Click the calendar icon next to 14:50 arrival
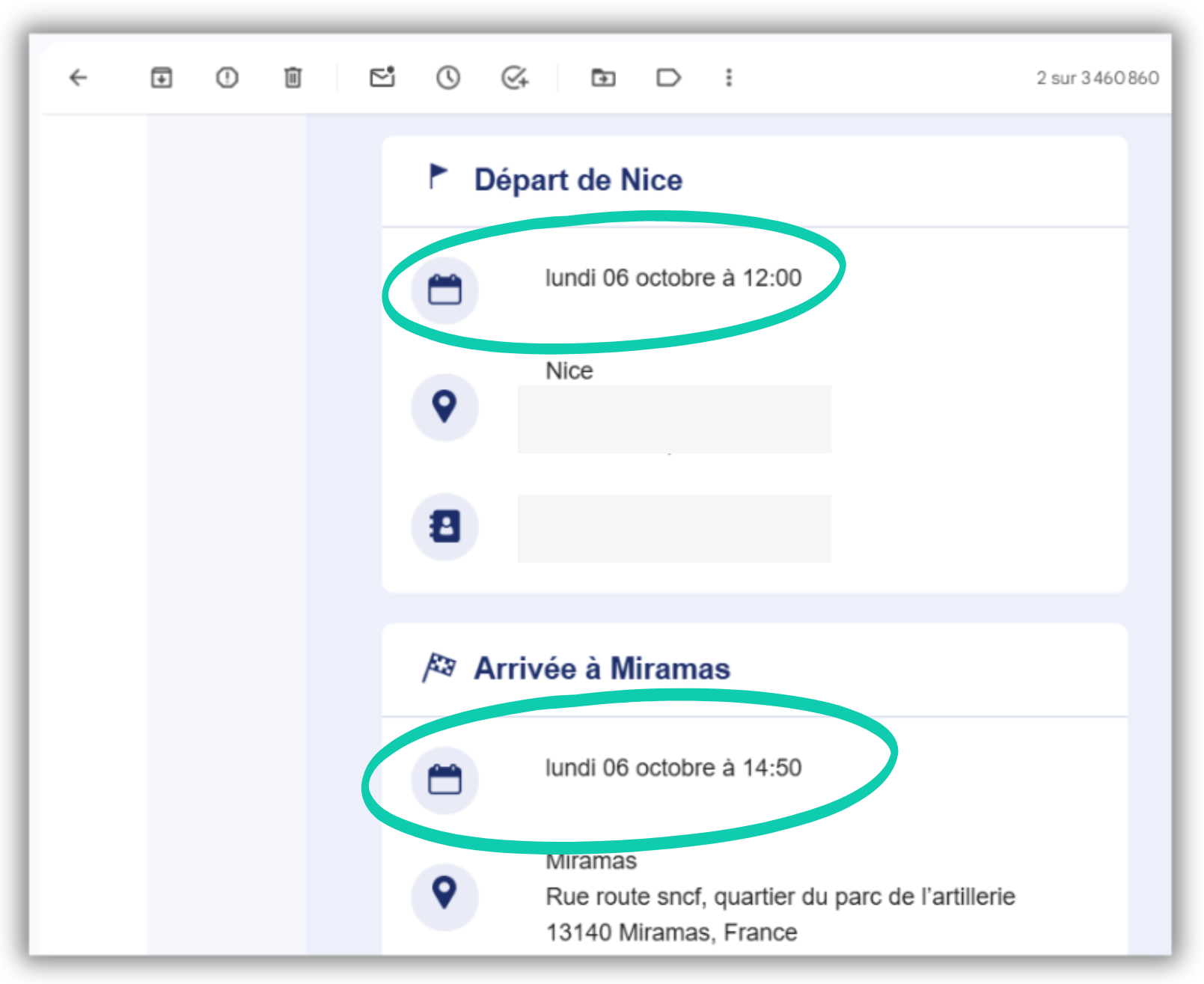The width and height of the screenshot is (1204, 984). (x=444, y=780)
